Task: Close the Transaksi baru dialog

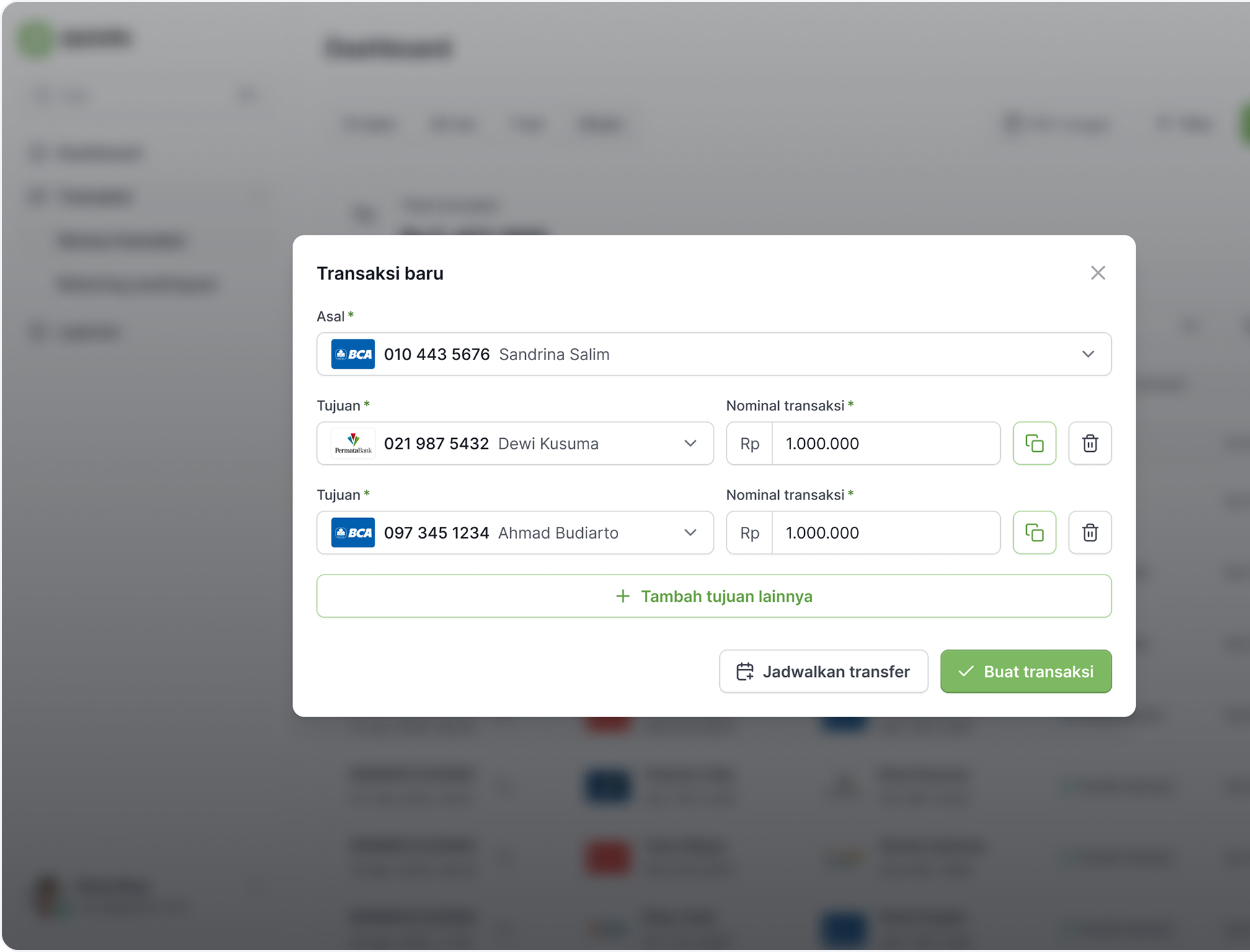Action: (1097, 273)
